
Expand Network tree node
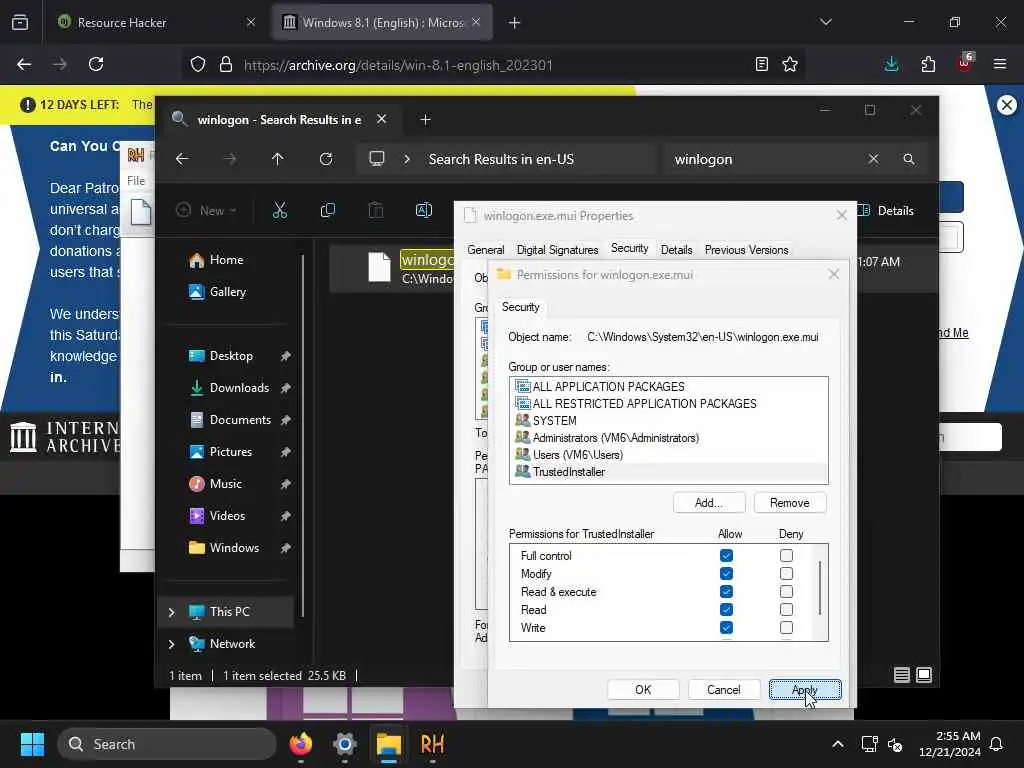coord(171,644)
